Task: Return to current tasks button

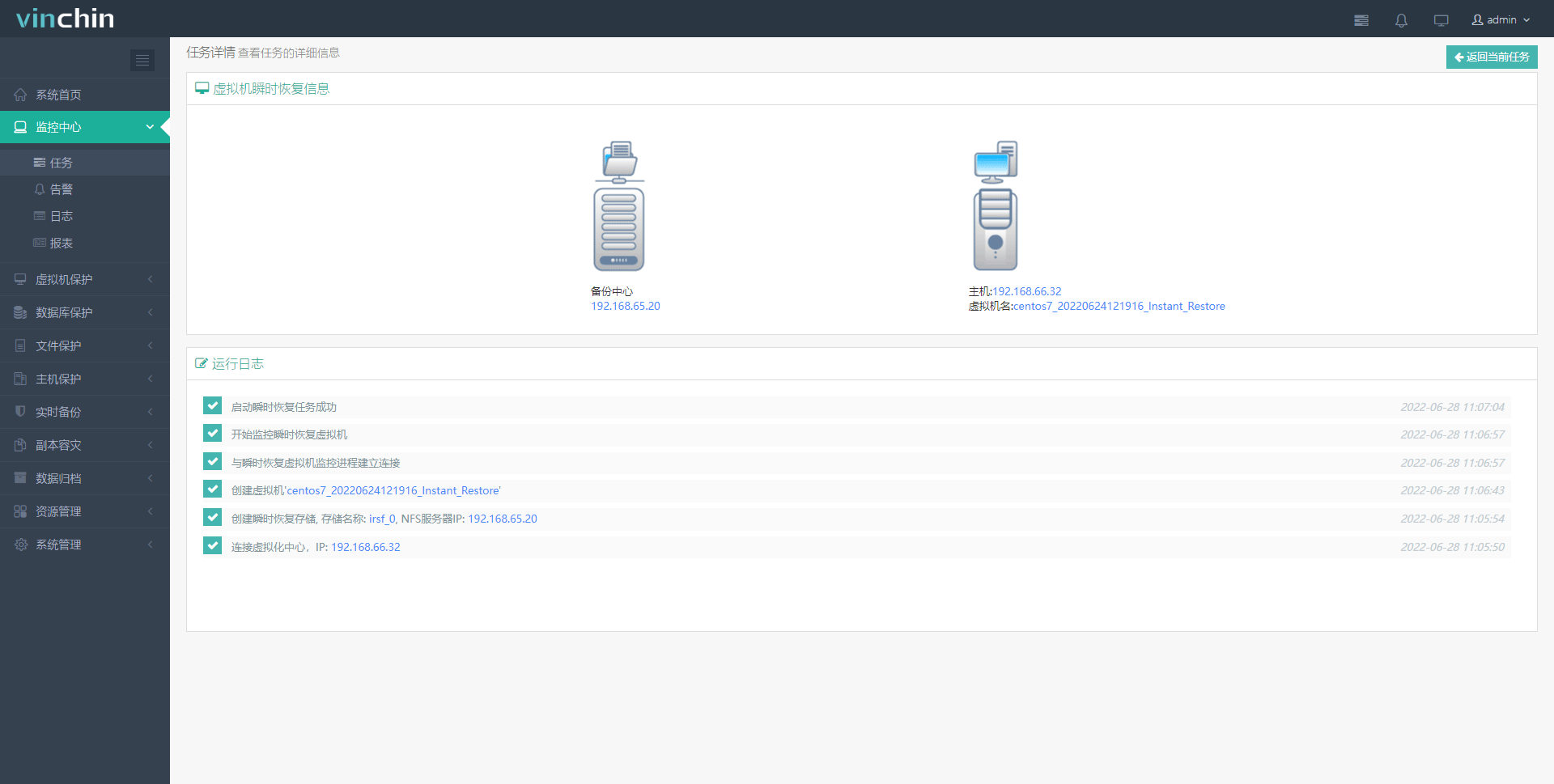Action: point(1492,57)
